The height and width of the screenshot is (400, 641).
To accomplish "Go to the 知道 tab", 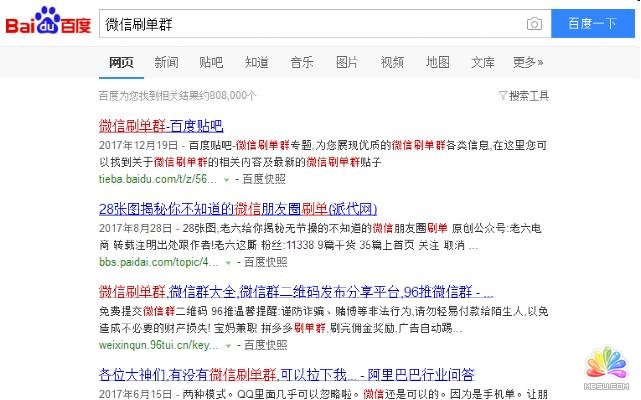I will (x=257, y=62).
